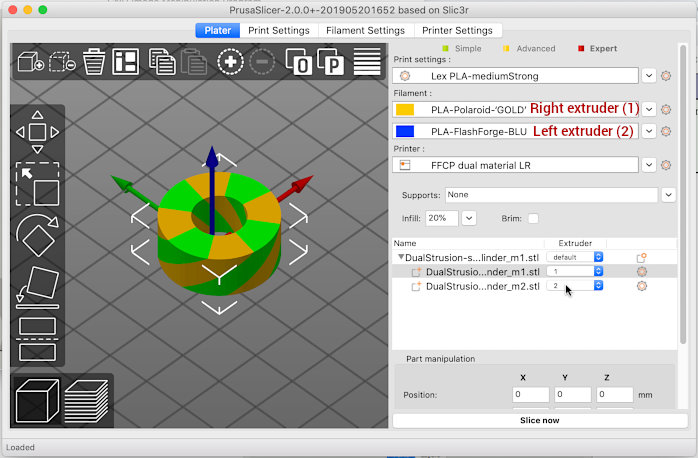Switch to sliced layers preview view

[x=86, y=401]
